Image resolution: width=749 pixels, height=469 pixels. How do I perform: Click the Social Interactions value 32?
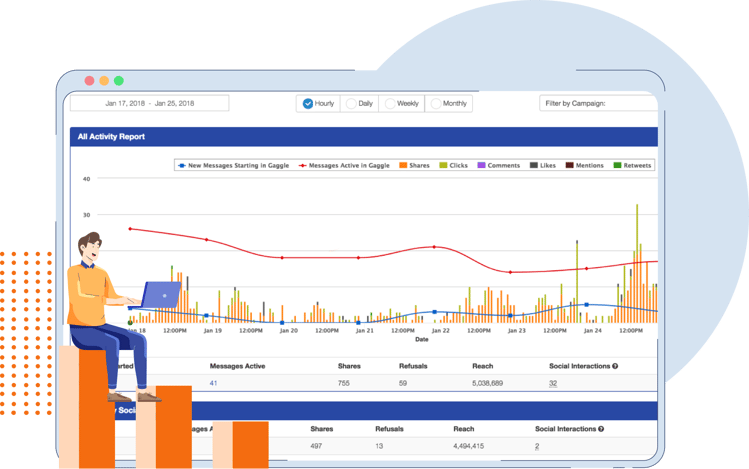pos(553,383)
